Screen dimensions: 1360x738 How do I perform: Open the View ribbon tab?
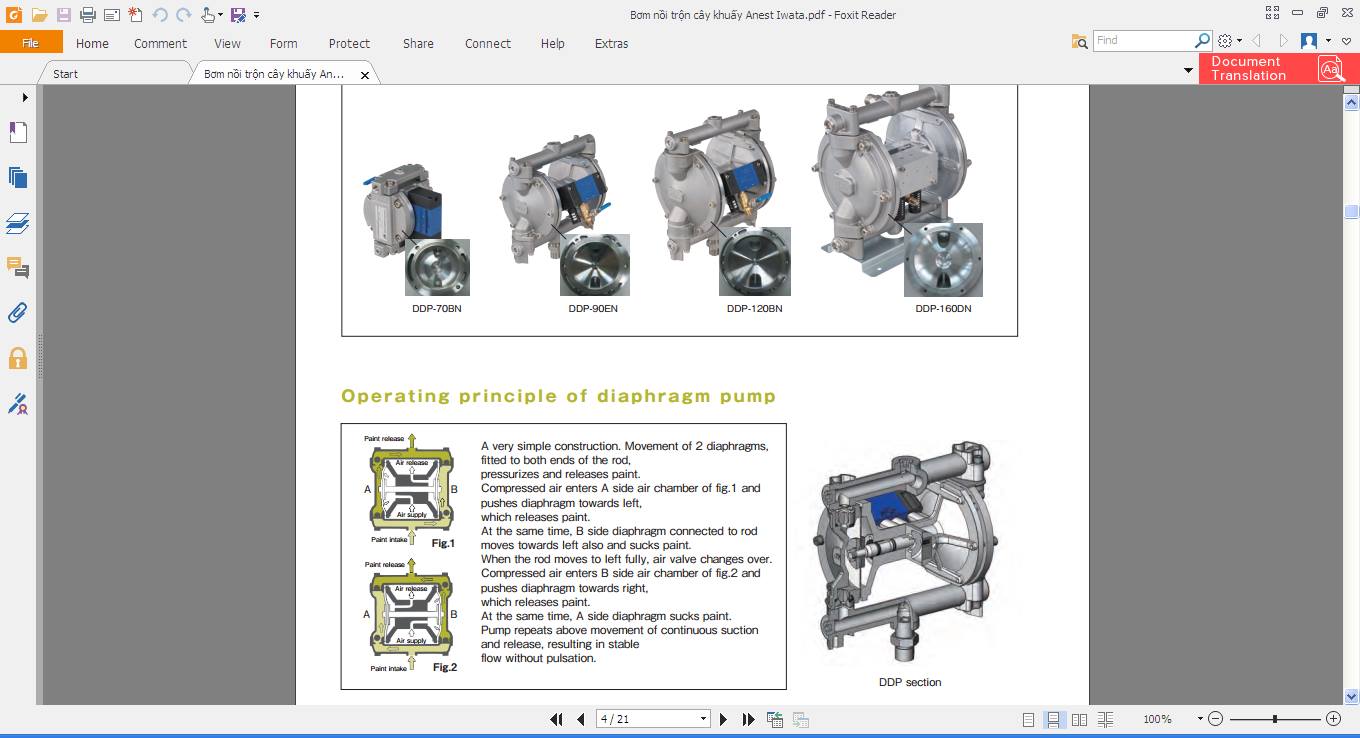click(227, 43)
